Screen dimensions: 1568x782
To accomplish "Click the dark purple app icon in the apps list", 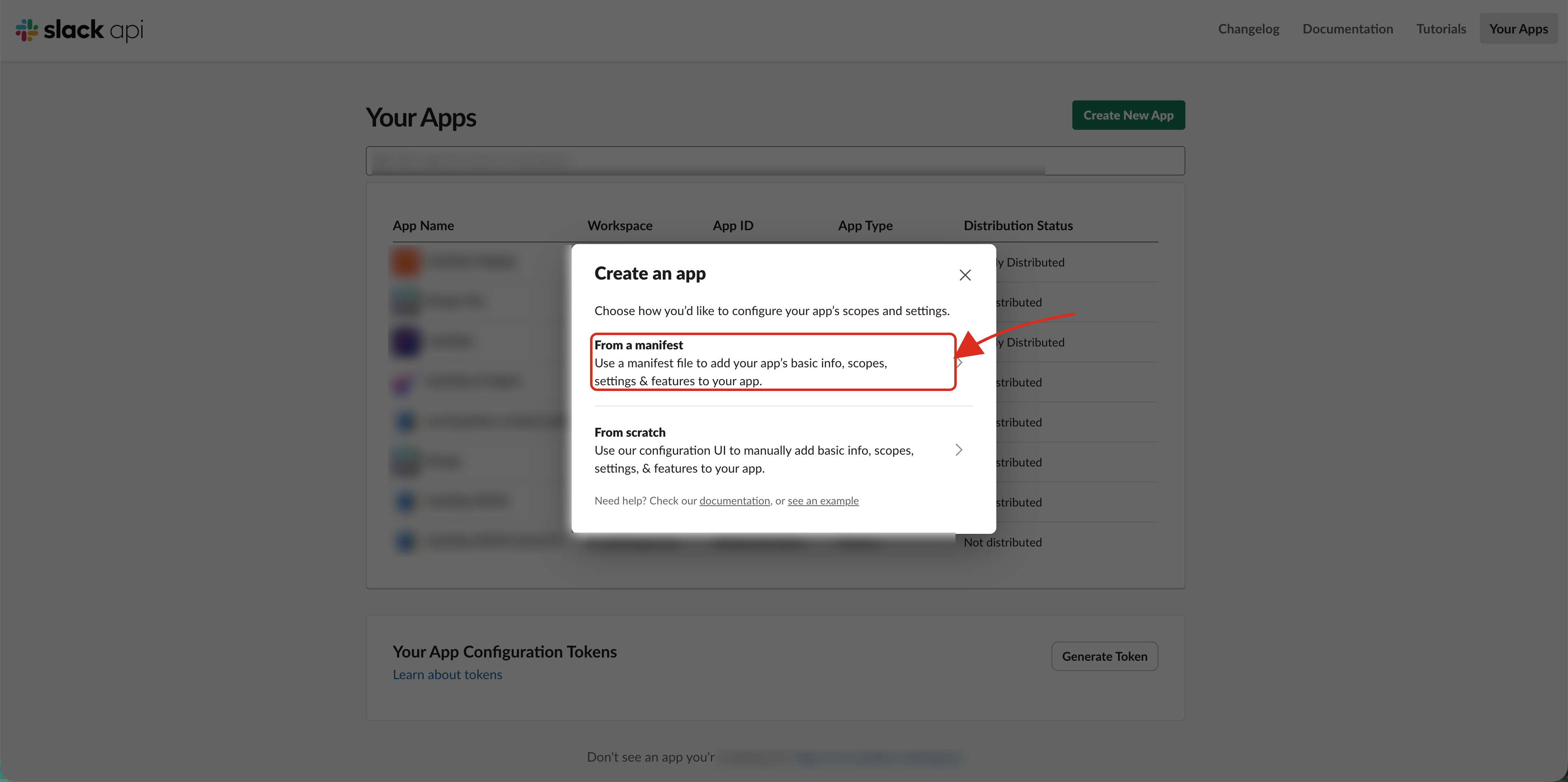I will point(406,342).
